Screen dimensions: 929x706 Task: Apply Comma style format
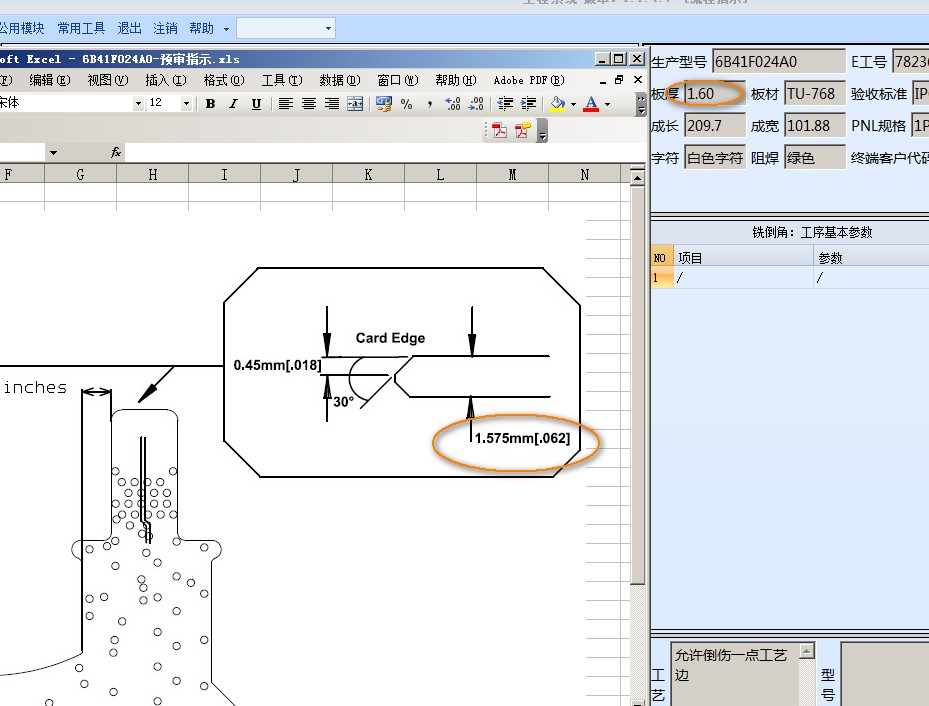(x=430, y=104)
